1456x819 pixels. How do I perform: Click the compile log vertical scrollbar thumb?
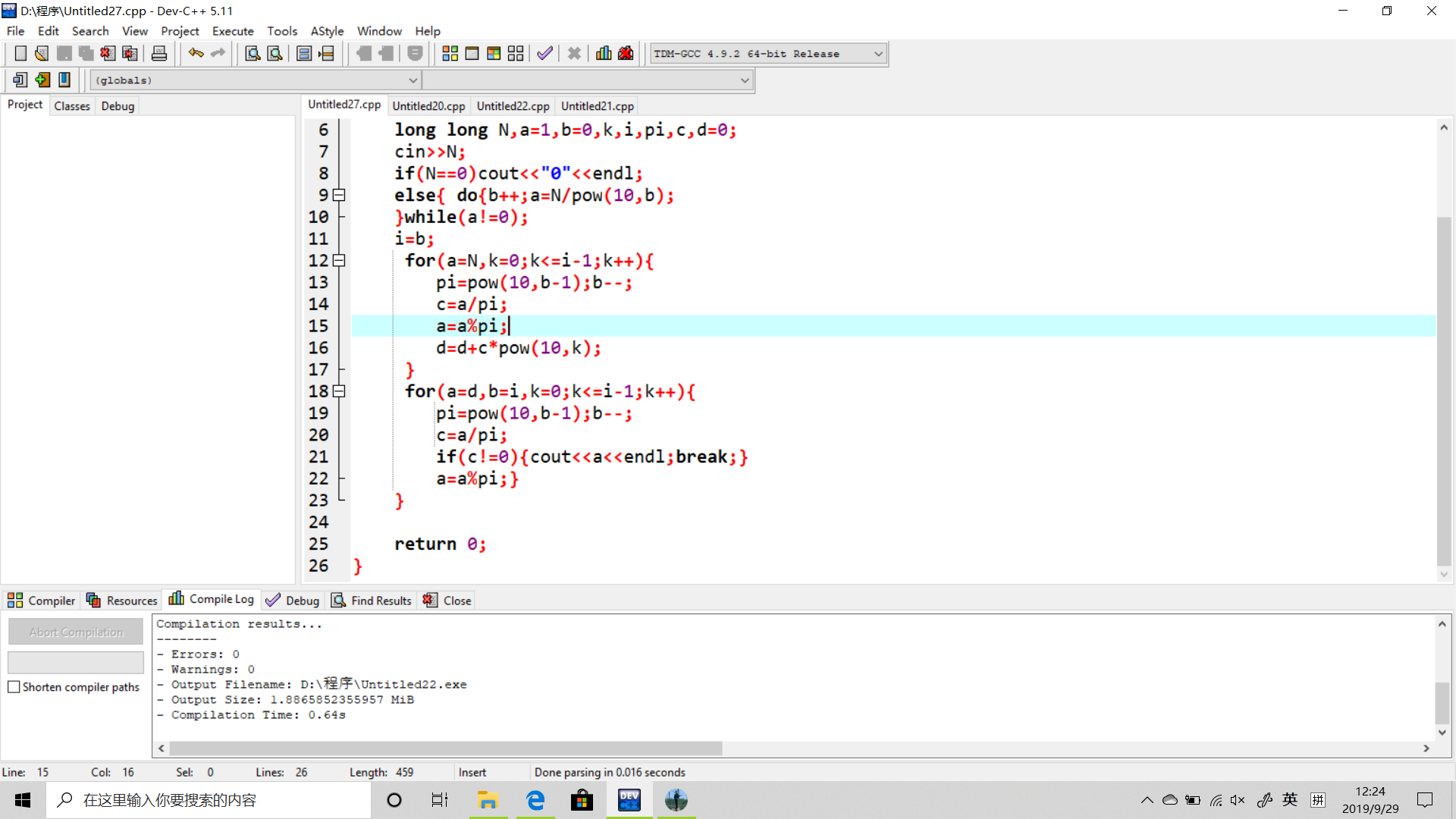coord(1442,703)
